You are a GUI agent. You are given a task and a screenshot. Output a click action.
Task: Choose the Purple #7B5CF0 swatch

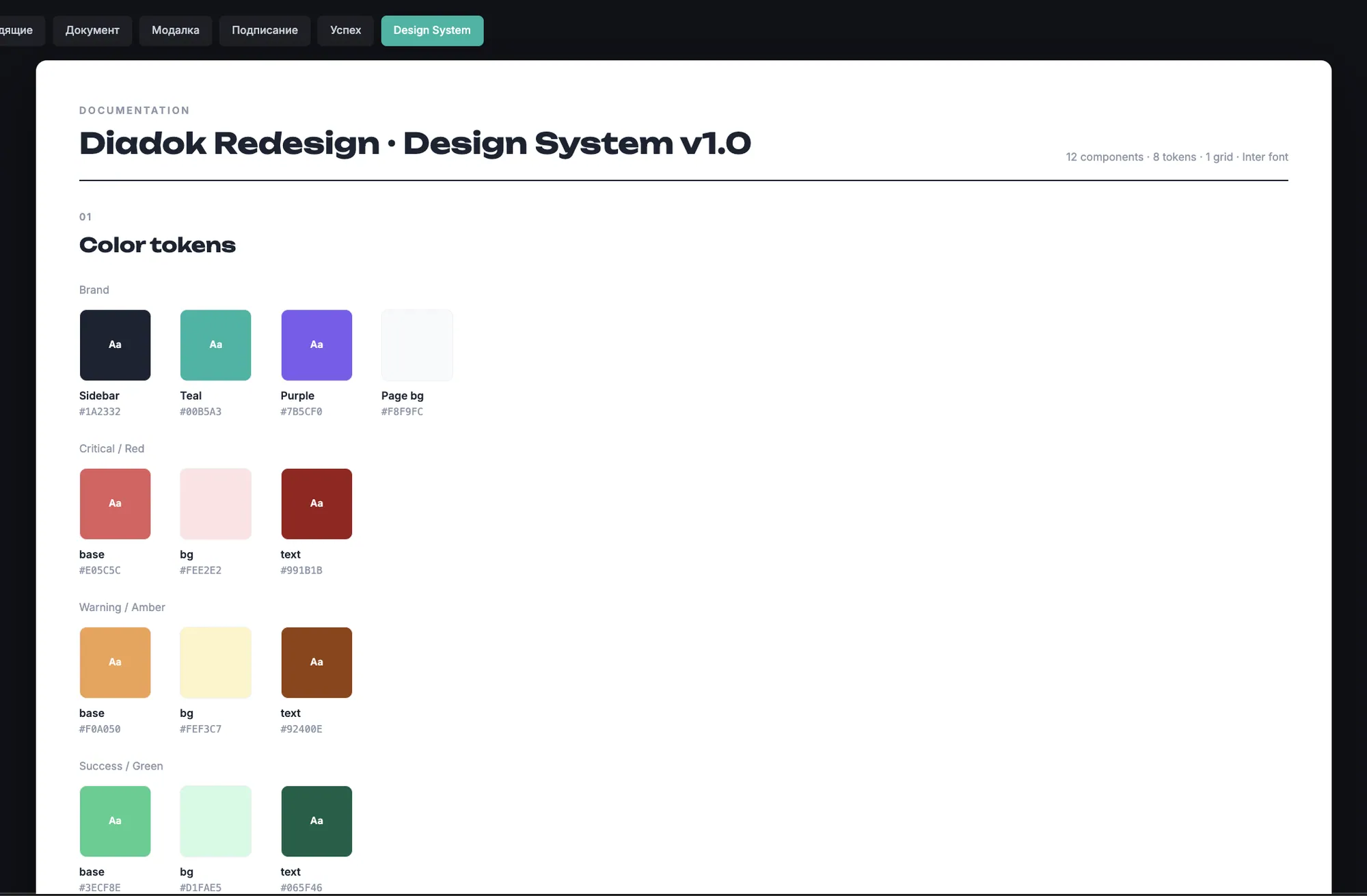[316, 345]
